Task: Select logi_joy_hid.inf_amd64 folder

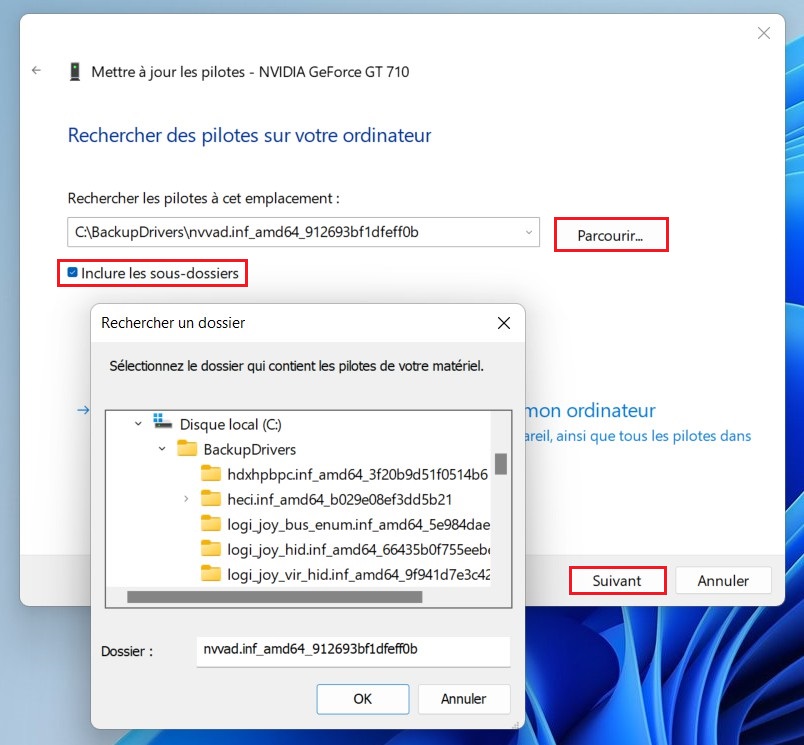Action: [x=358, y=550]
